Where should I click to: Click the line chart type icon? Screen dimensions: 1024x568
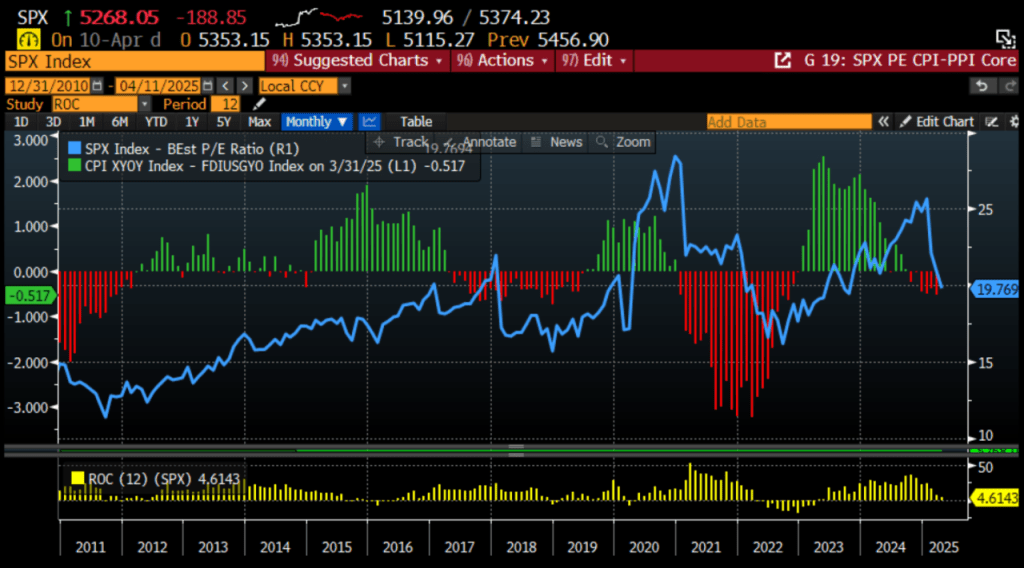pos(370,122)
